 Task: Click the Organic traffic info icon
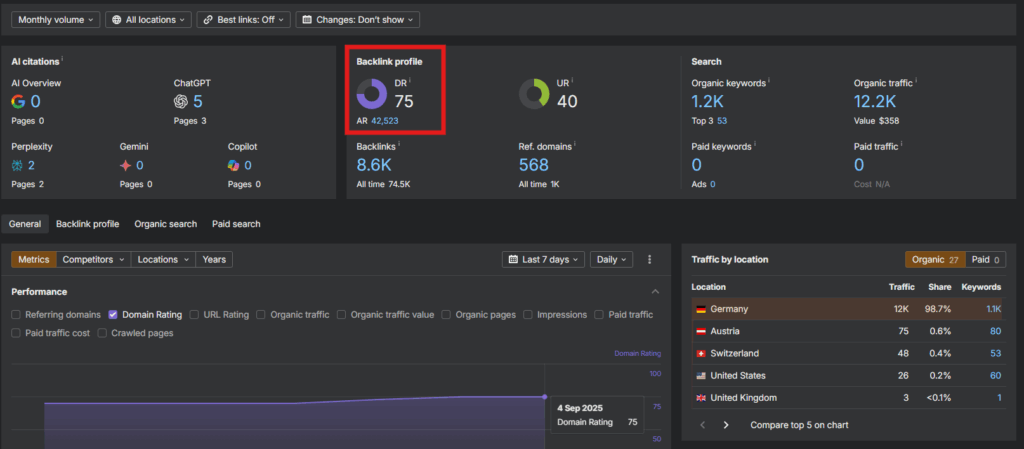point(916,82)
